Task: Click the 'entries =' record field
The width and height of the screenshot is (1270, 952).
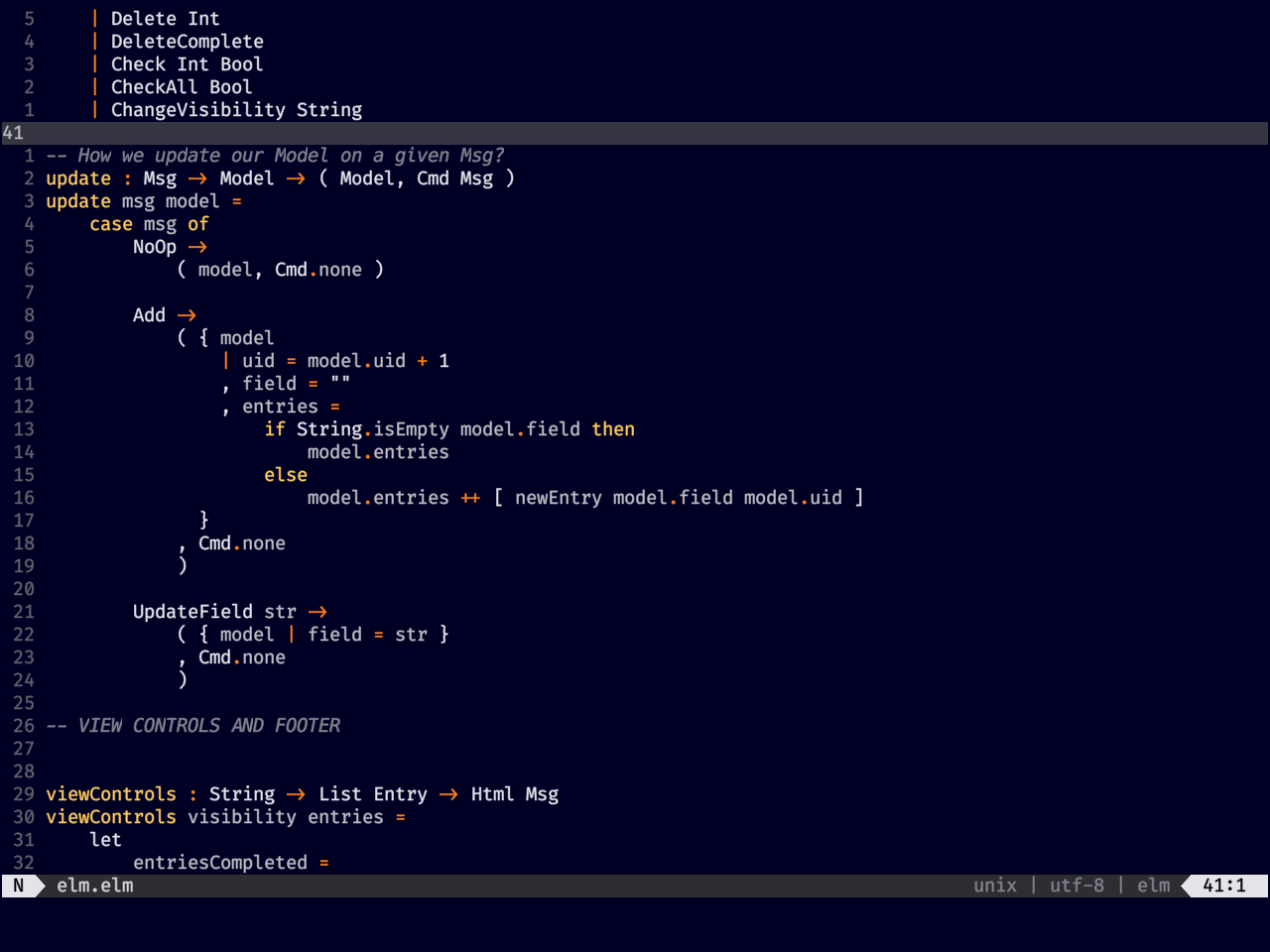Action: 292,407
